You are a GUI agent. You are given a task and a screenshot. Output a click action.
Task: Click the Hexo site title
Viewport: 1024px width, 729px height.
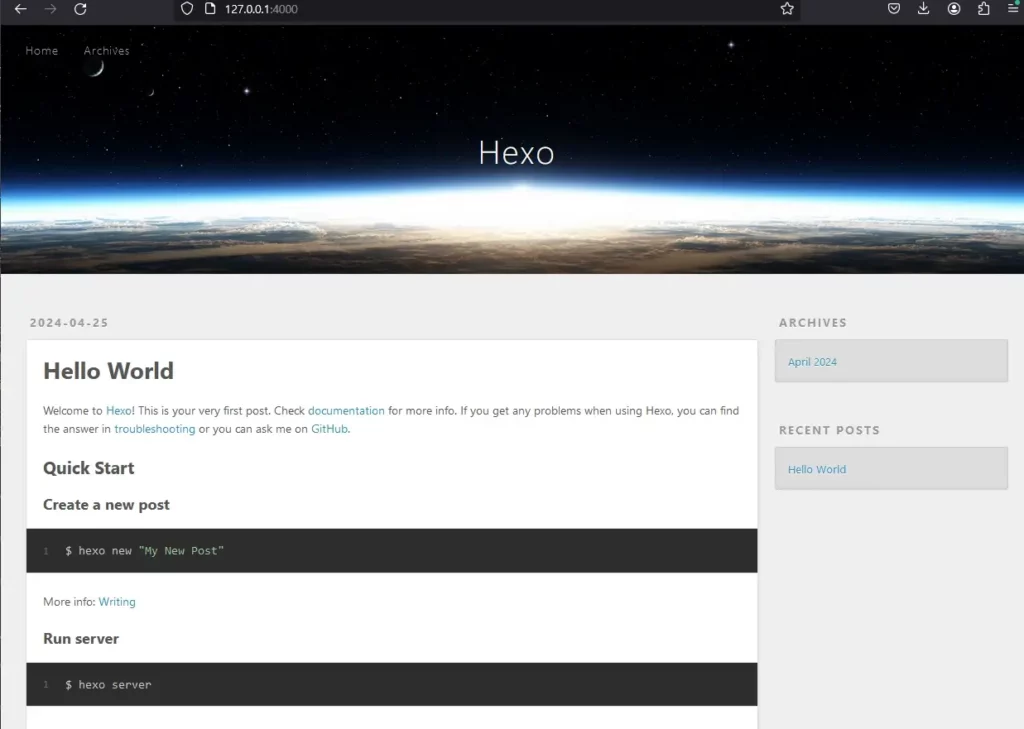[x=516, y=153]
